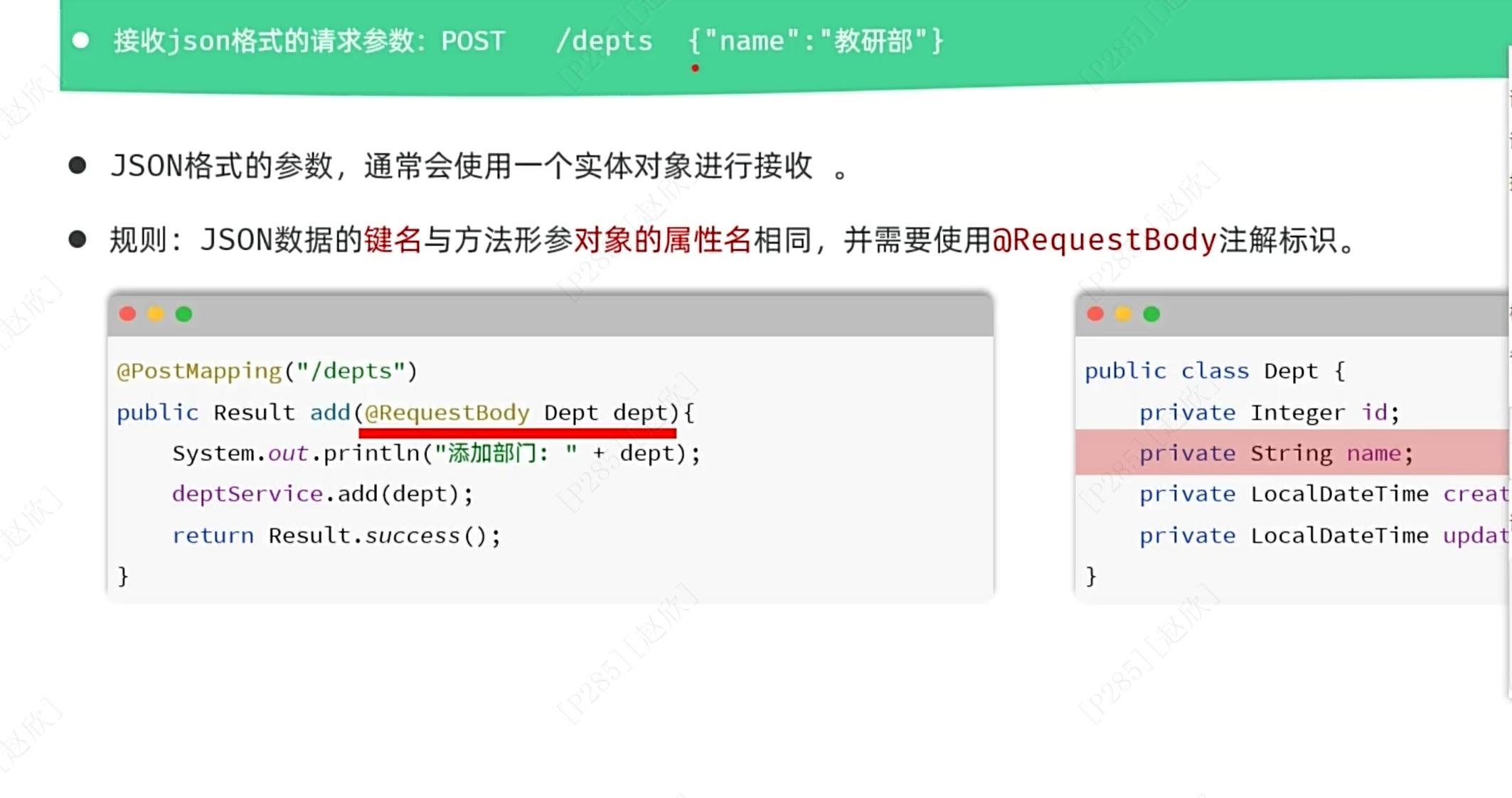The height and width of the screenshot is (798, 1512).
Task: Click red @RequestBody text in rule sentence
Action: pyautogui.click(x=1104, y=240)
